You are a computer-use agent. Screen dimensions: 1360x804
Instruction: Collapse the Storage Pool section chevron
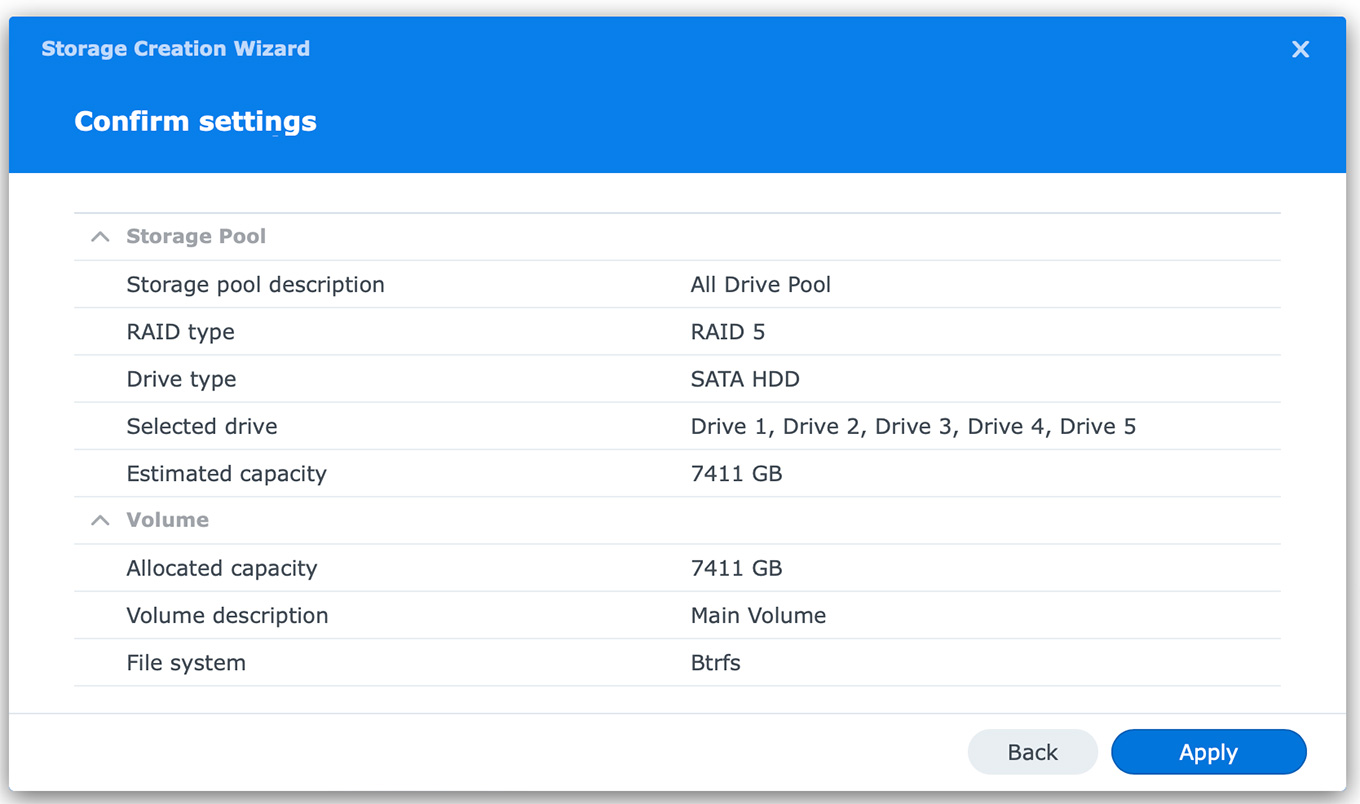tap(100, 237)
